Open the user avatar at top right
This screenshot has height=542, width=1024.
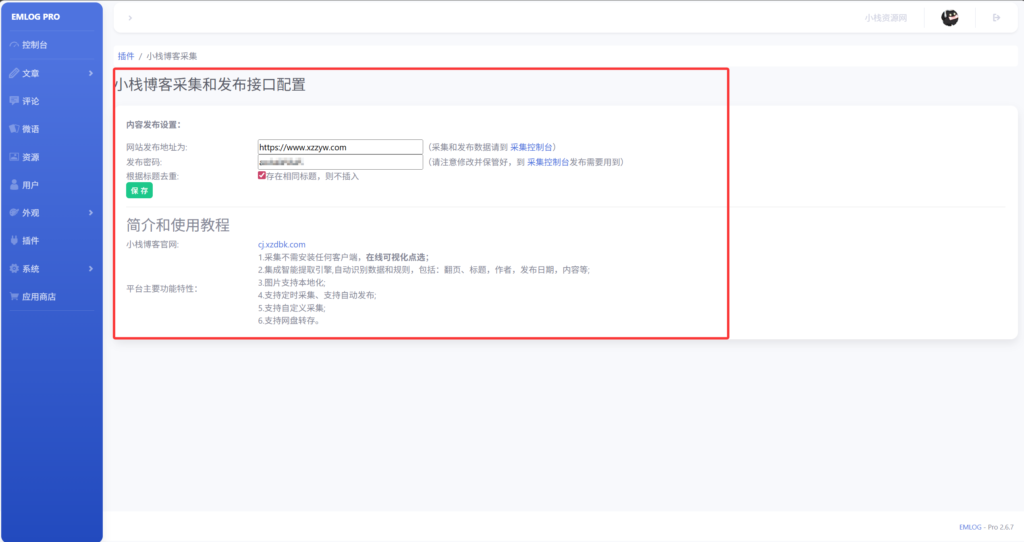point(950,18)
